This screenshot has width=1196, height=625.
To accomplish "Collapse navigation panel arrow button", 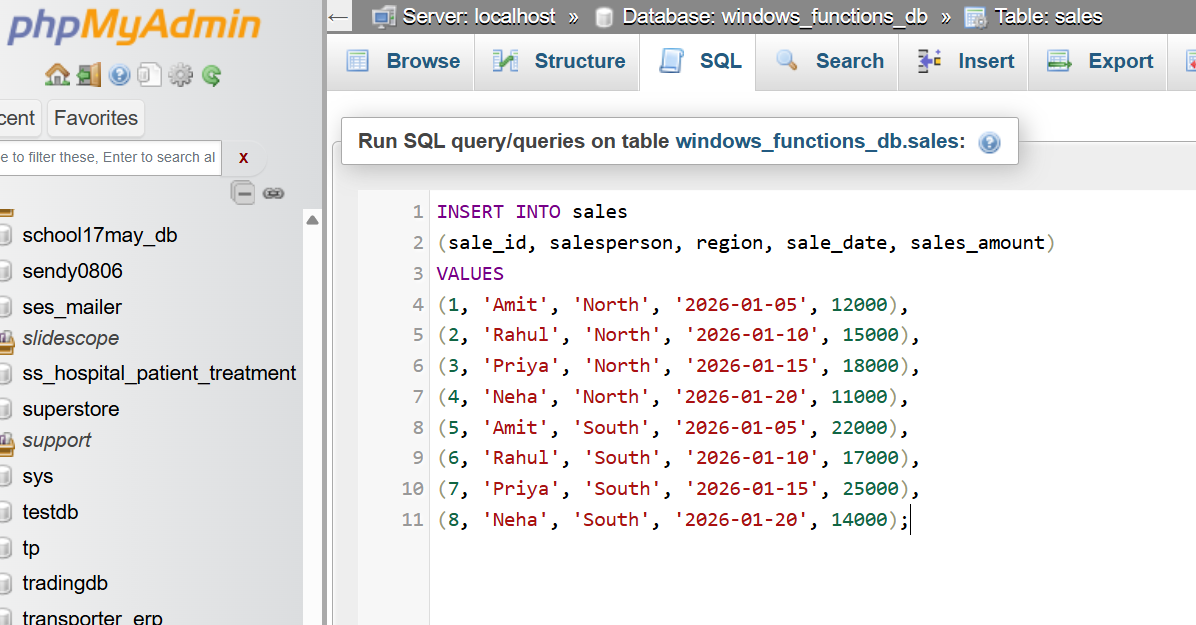I will (x=339, y=17).
